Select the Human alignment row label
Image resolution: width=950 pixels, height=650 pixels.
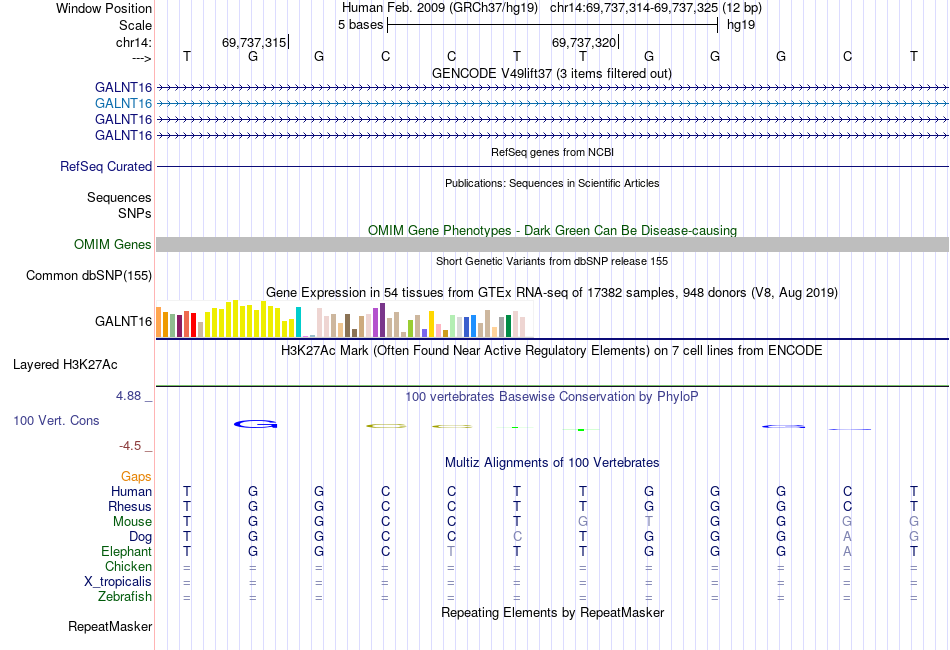(x=131, y=491)
